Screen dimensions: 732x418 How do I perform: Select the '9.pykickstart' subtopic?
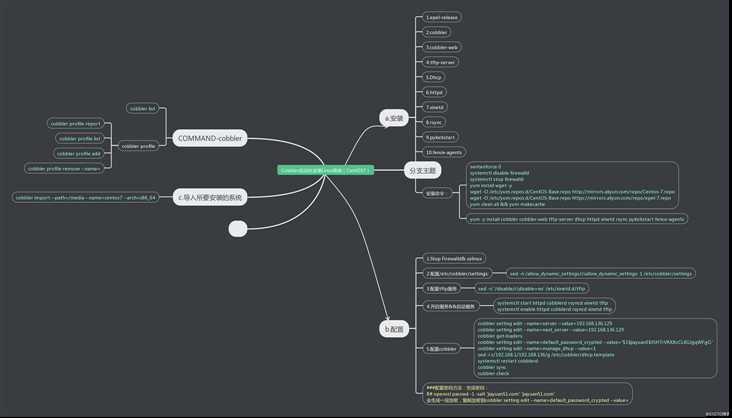point(440,137)
